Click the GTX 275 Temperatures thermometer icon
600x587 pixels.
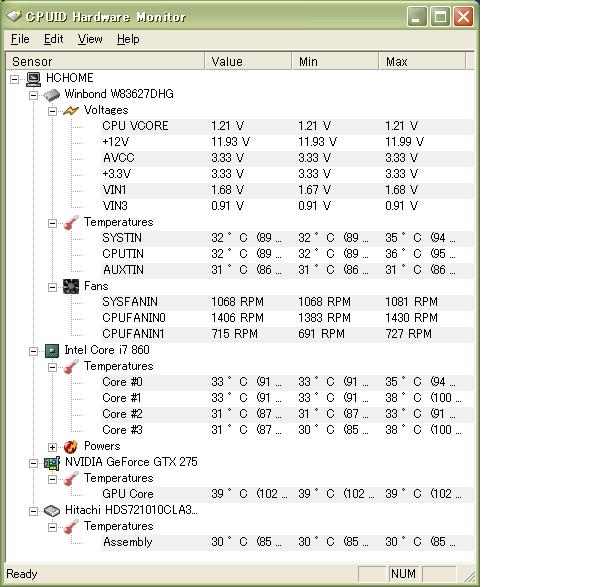[x=71, y=479]
